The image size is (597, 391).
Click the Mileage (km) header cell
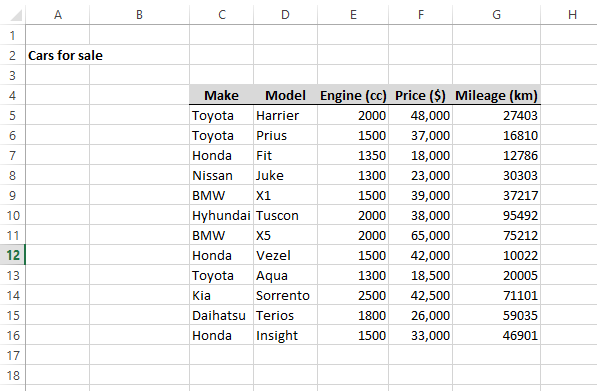click(496, 95)
